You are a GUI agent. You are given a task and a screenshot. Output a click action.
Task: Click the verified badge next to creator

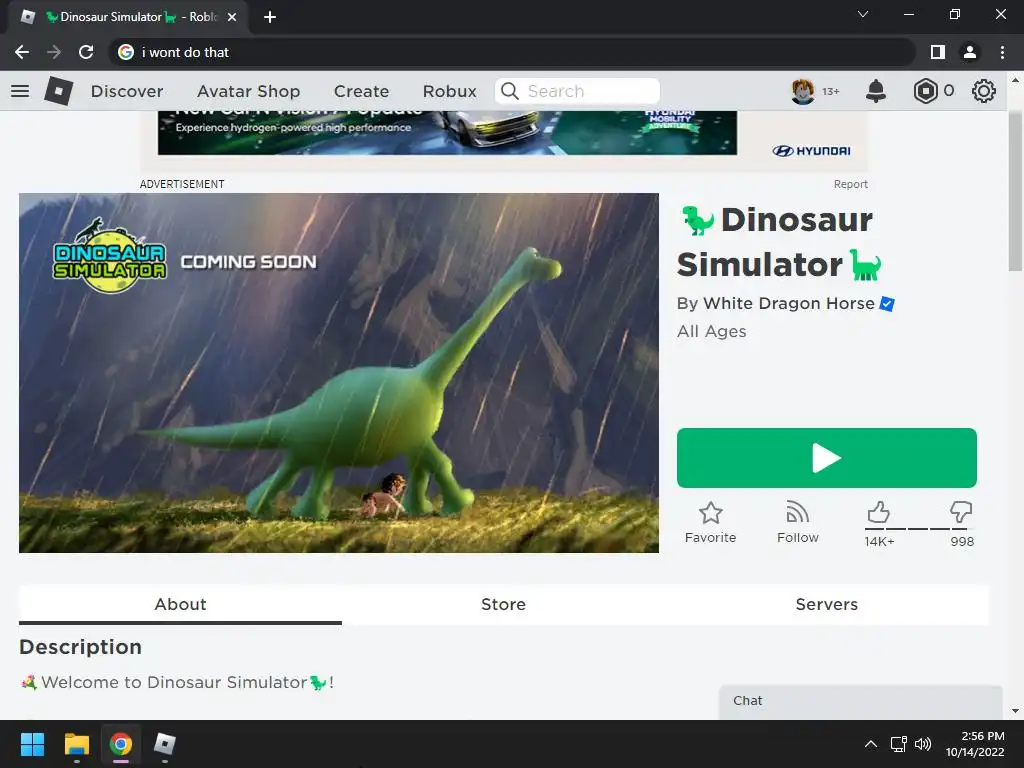point(887,304)
